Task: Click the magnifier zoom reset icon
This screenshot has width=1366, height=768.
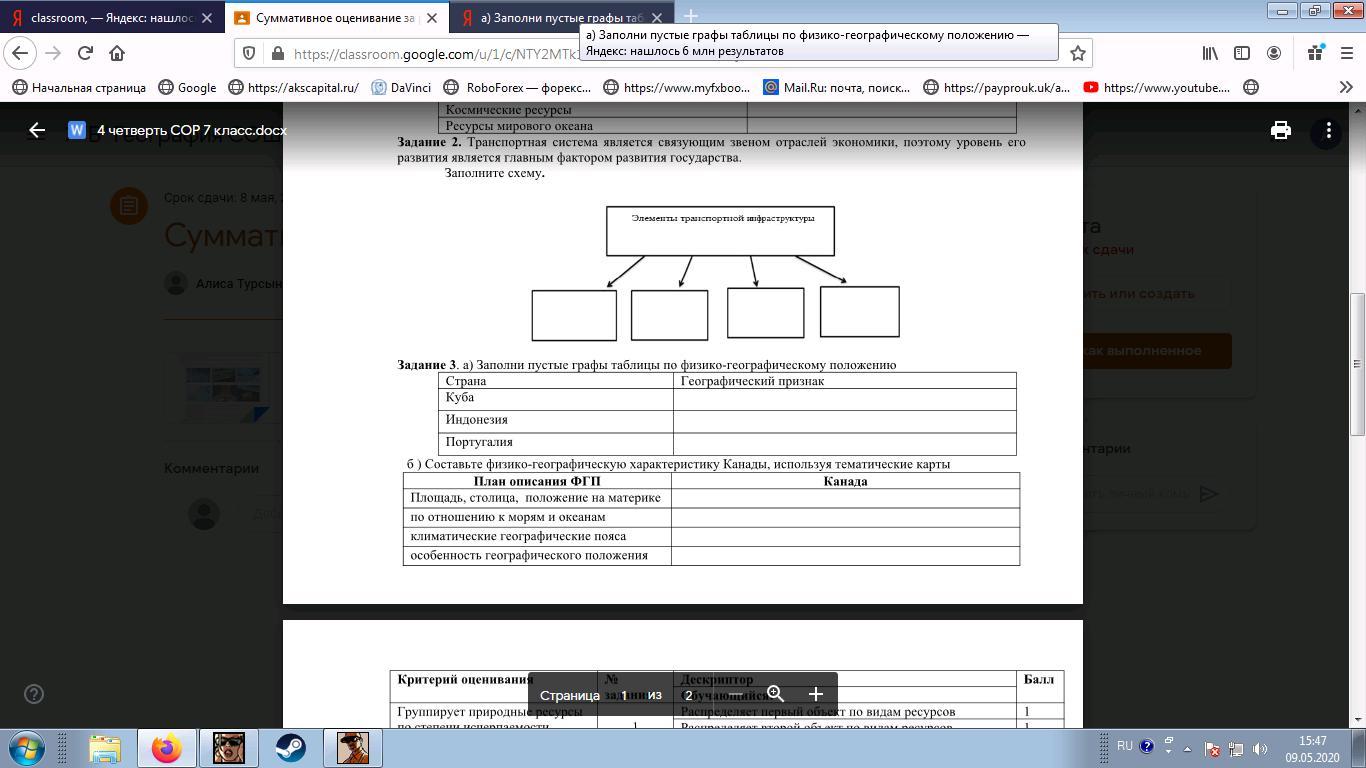Action: tap(775, 694)
